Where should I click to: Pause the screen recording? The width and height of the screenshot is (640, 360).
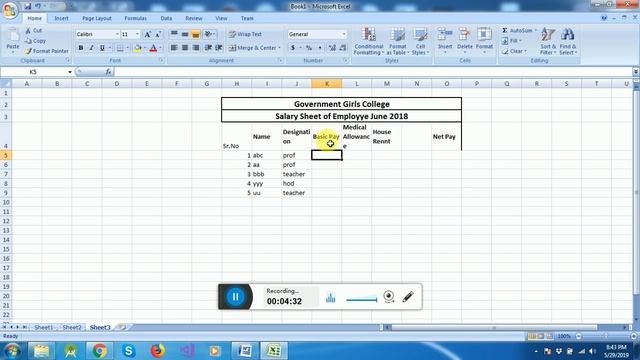pyautogui.click(x=236, y=297)
